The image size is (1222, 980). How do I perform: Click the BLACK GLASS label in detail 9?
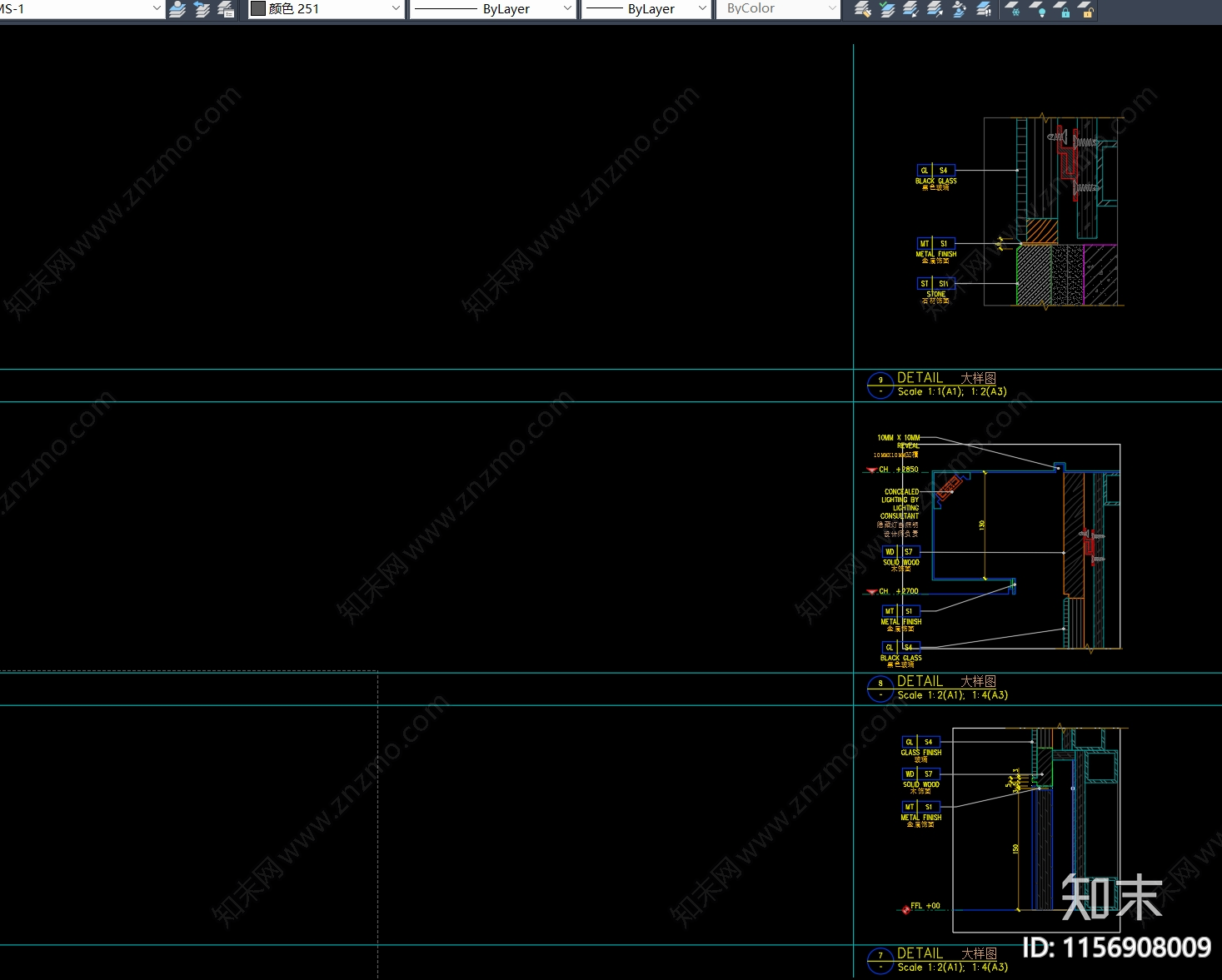coord(936,181)
